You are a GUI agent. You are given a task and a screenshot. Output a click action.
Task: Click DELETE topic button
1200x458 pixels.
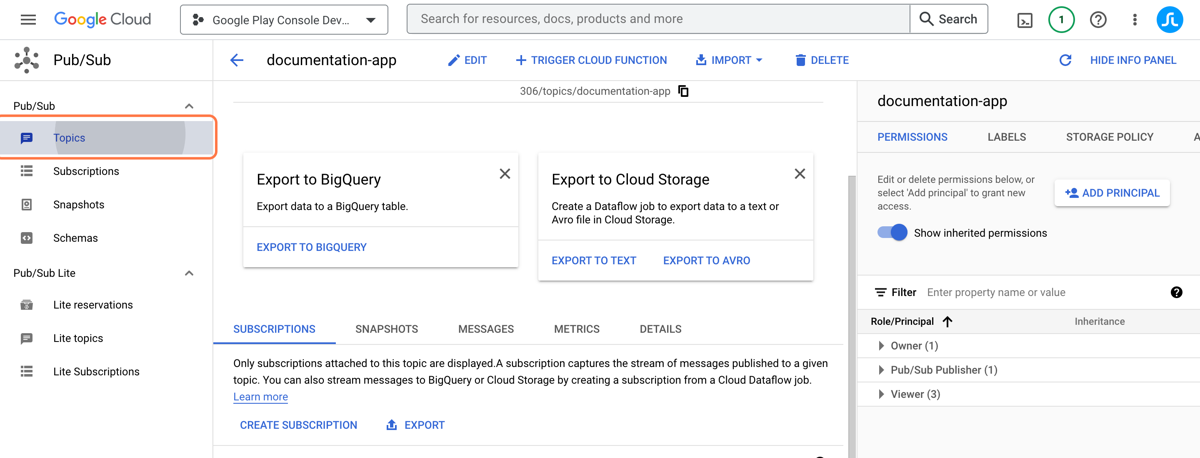pyautogui.click(x=821, y=60)
